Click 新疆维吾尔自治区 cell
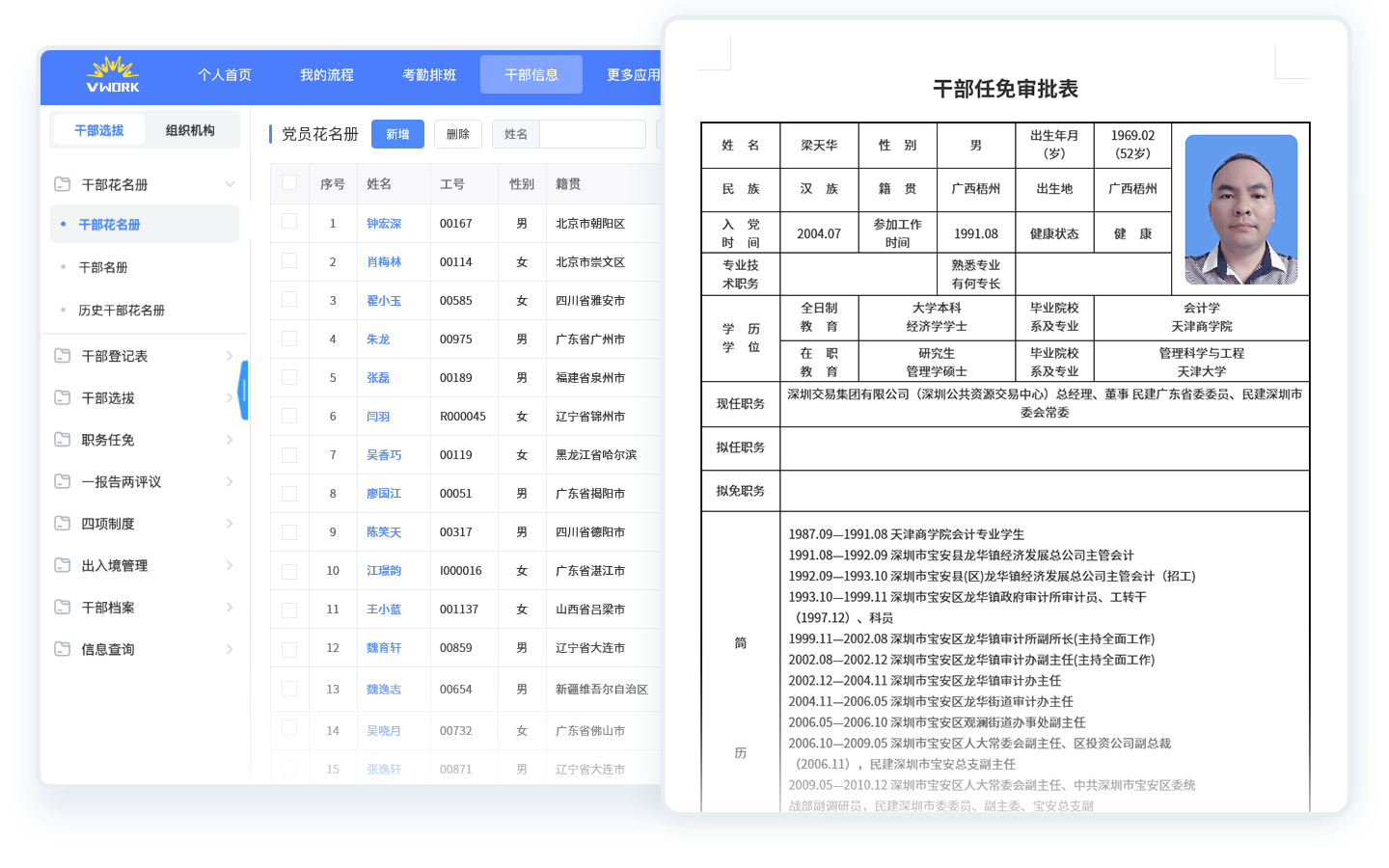Viewport: 1389px width, 868px height. coord(602,689)
